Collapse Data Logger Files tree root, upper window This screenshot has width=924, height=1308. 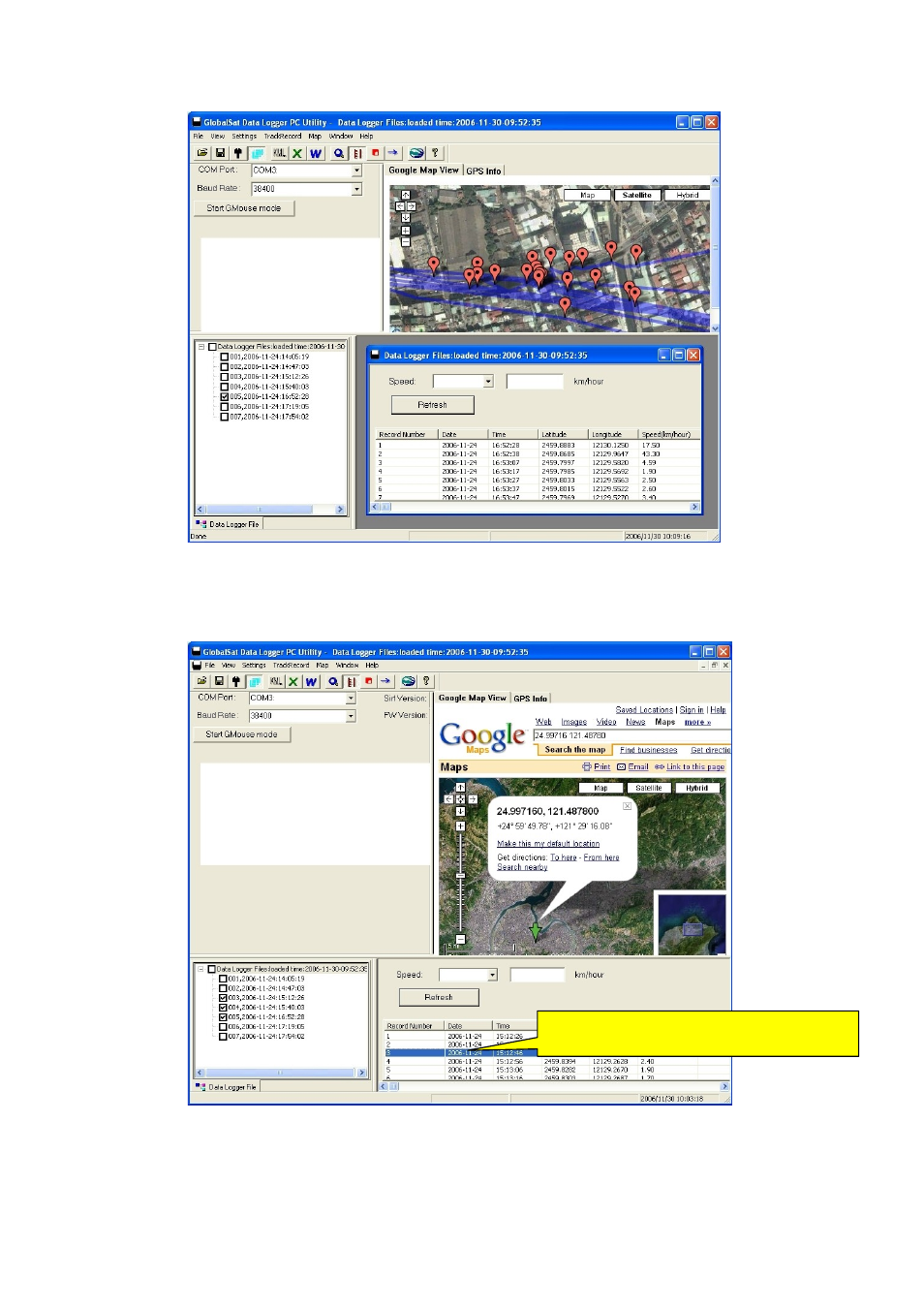click(201, 346)
